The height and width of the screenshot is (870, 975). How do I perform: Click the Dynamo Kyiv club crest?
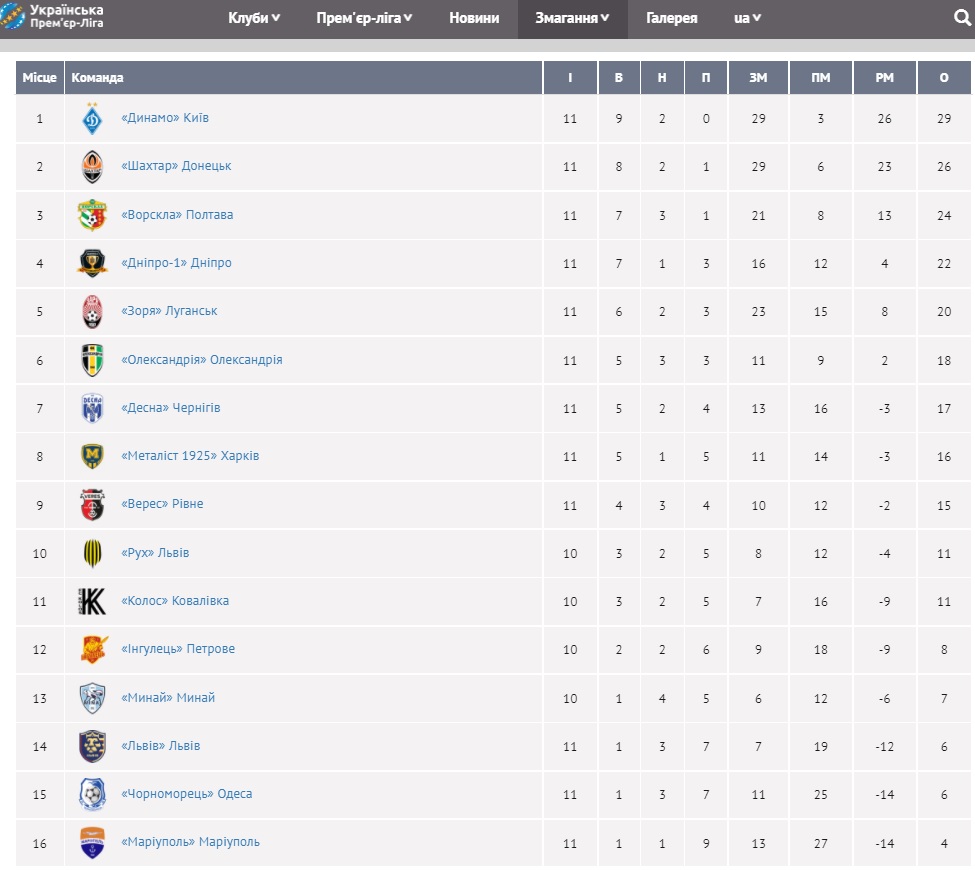point(92,118)
